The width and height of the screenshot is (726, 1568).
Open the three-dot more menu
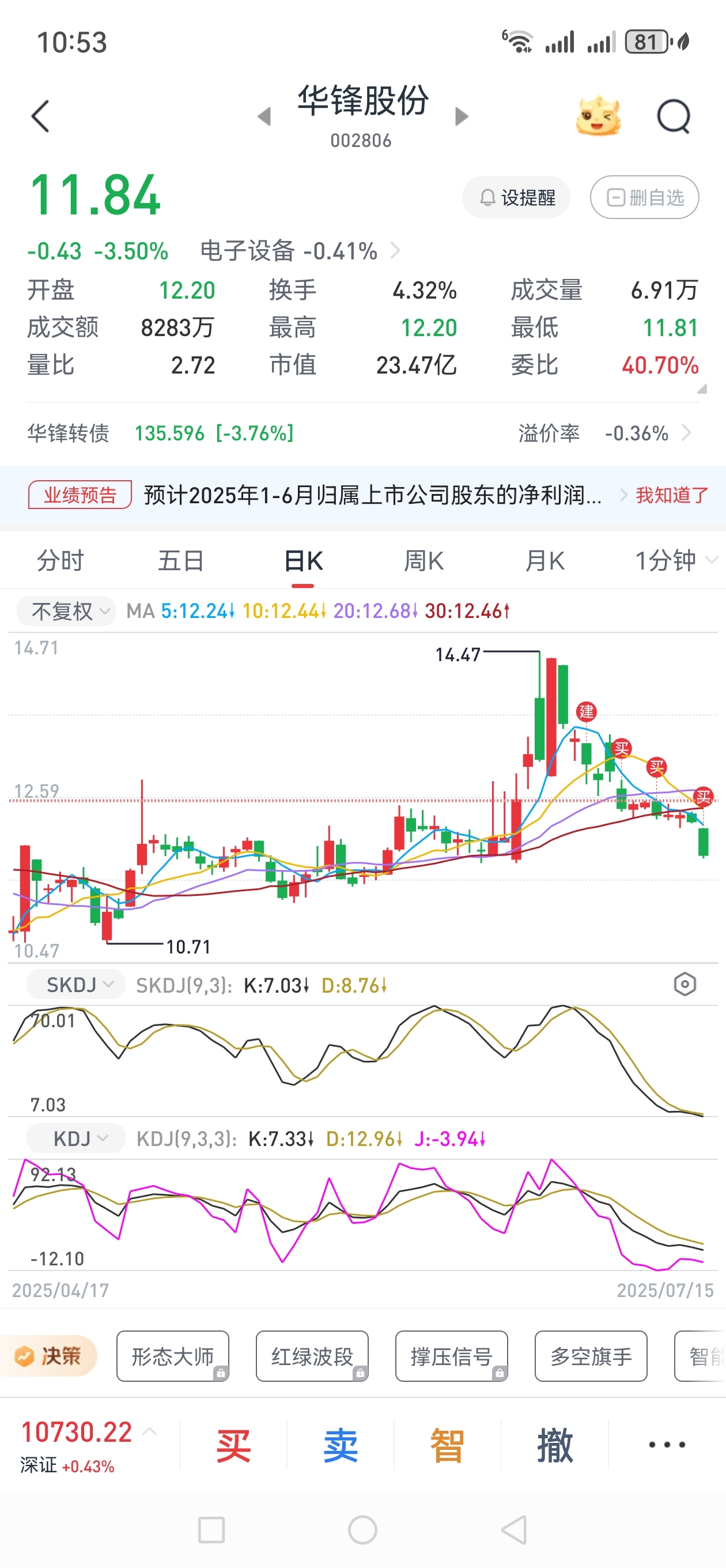tap(667, 1444)
